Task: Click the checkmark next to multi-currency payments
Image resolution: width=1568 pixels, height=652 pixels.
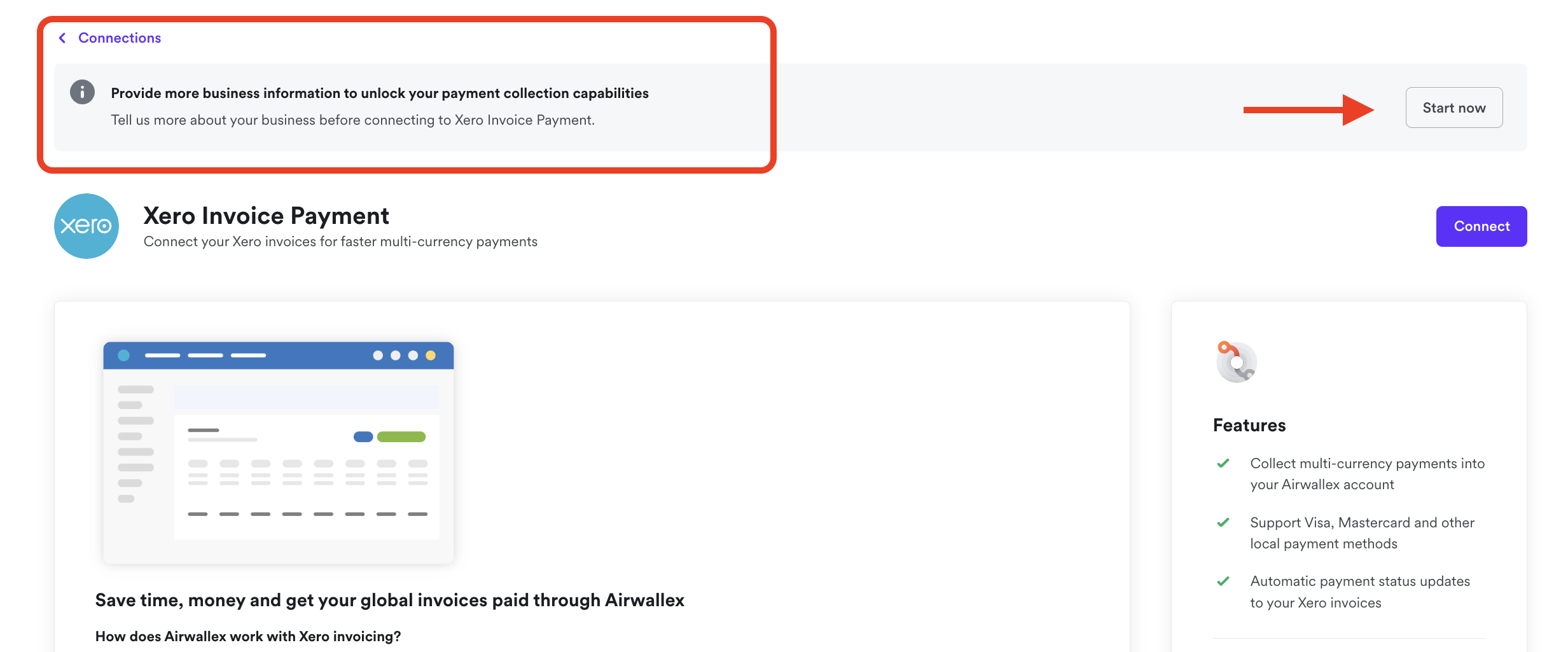Action: (1223, 464)
